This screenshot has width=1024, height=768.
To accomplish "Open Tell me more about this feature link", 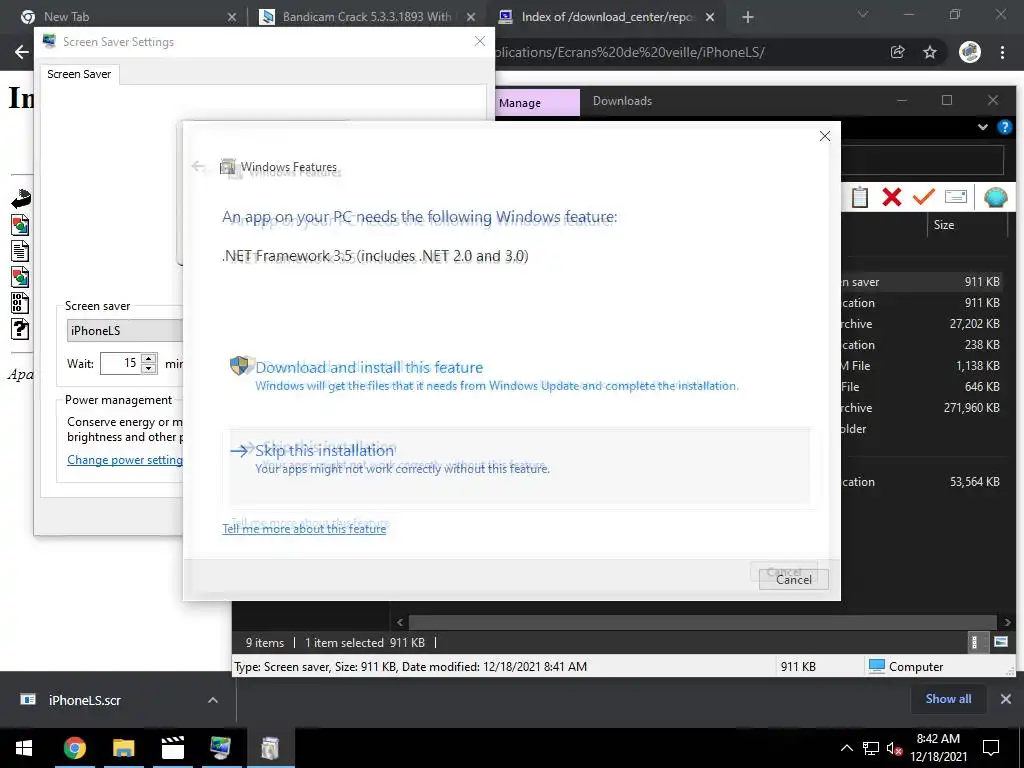I will (304, 528).
